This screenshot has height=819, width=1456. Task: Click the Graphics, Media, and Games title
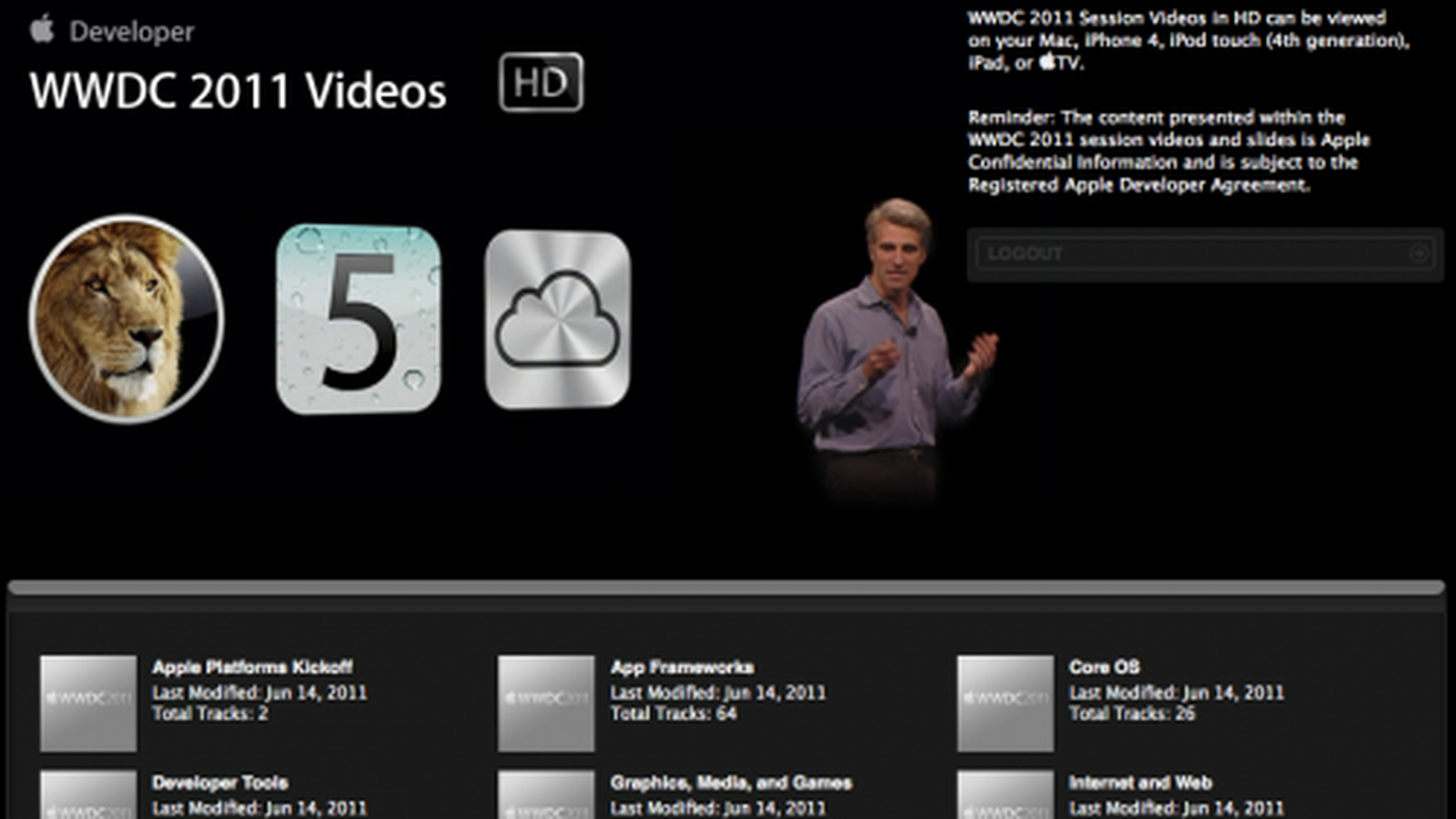(x=731, y=783)
